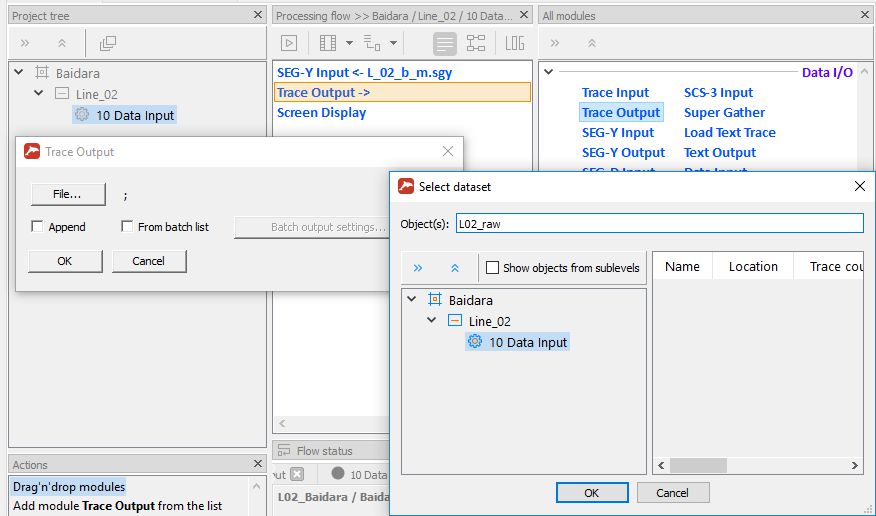Close the All modules panel
The width and height of the screenshot is (876, 516).
pos(865,15)
